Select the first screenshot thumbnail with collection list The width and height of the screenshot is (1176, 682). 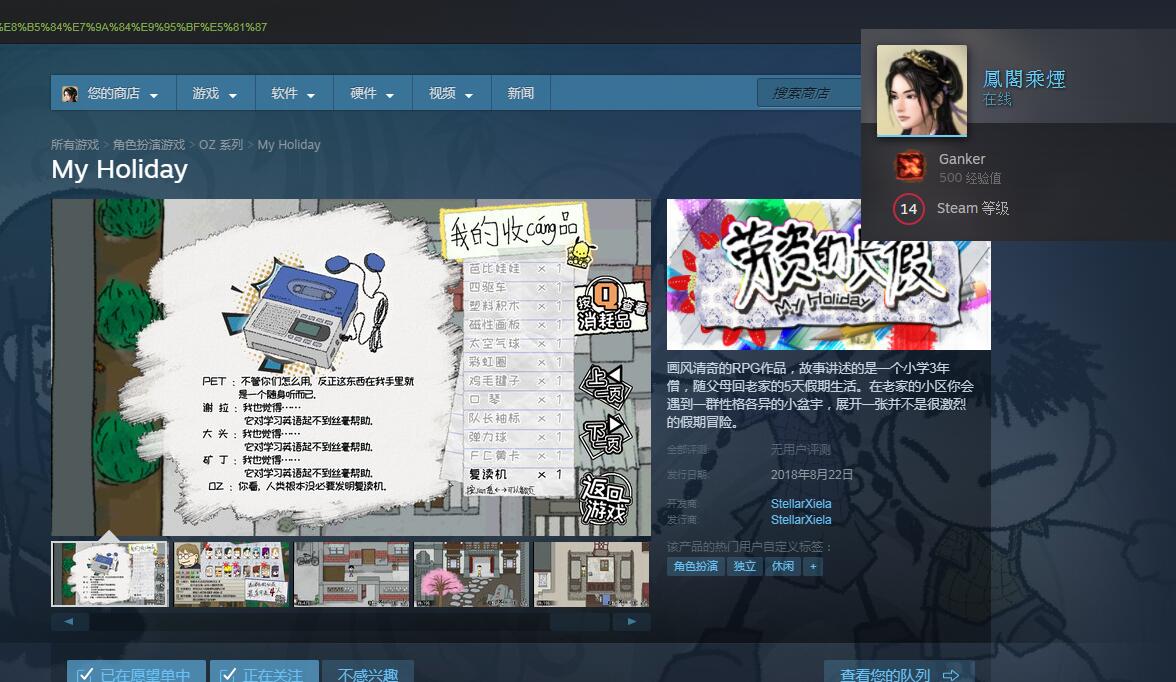click(110, 574)
